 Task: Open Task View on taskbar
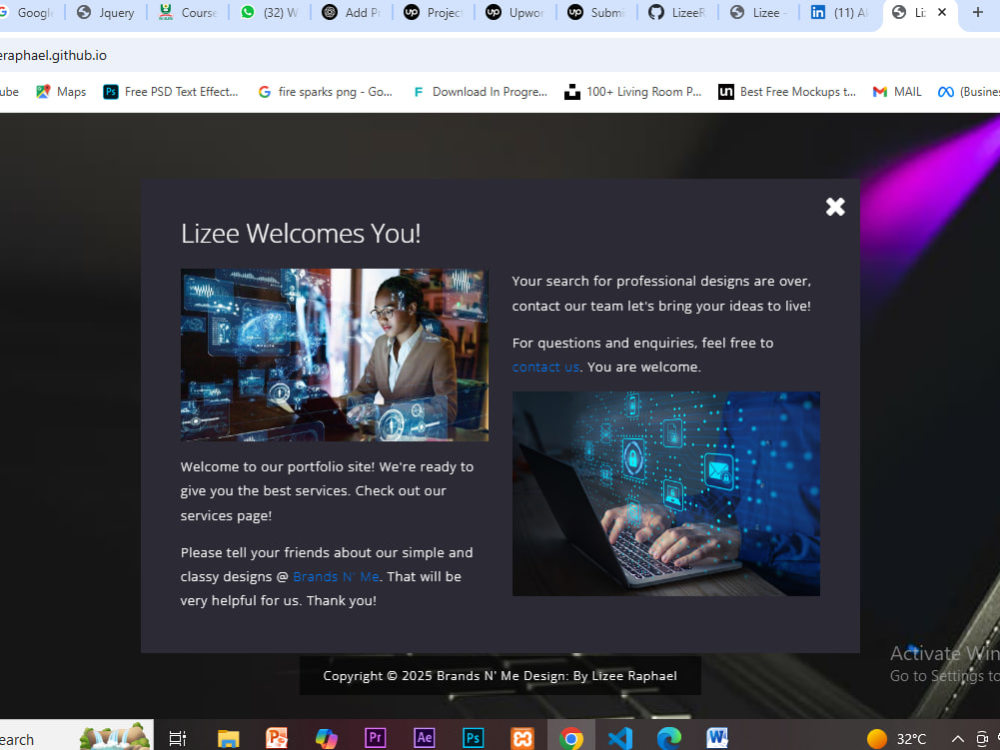[x=177, y=739]
